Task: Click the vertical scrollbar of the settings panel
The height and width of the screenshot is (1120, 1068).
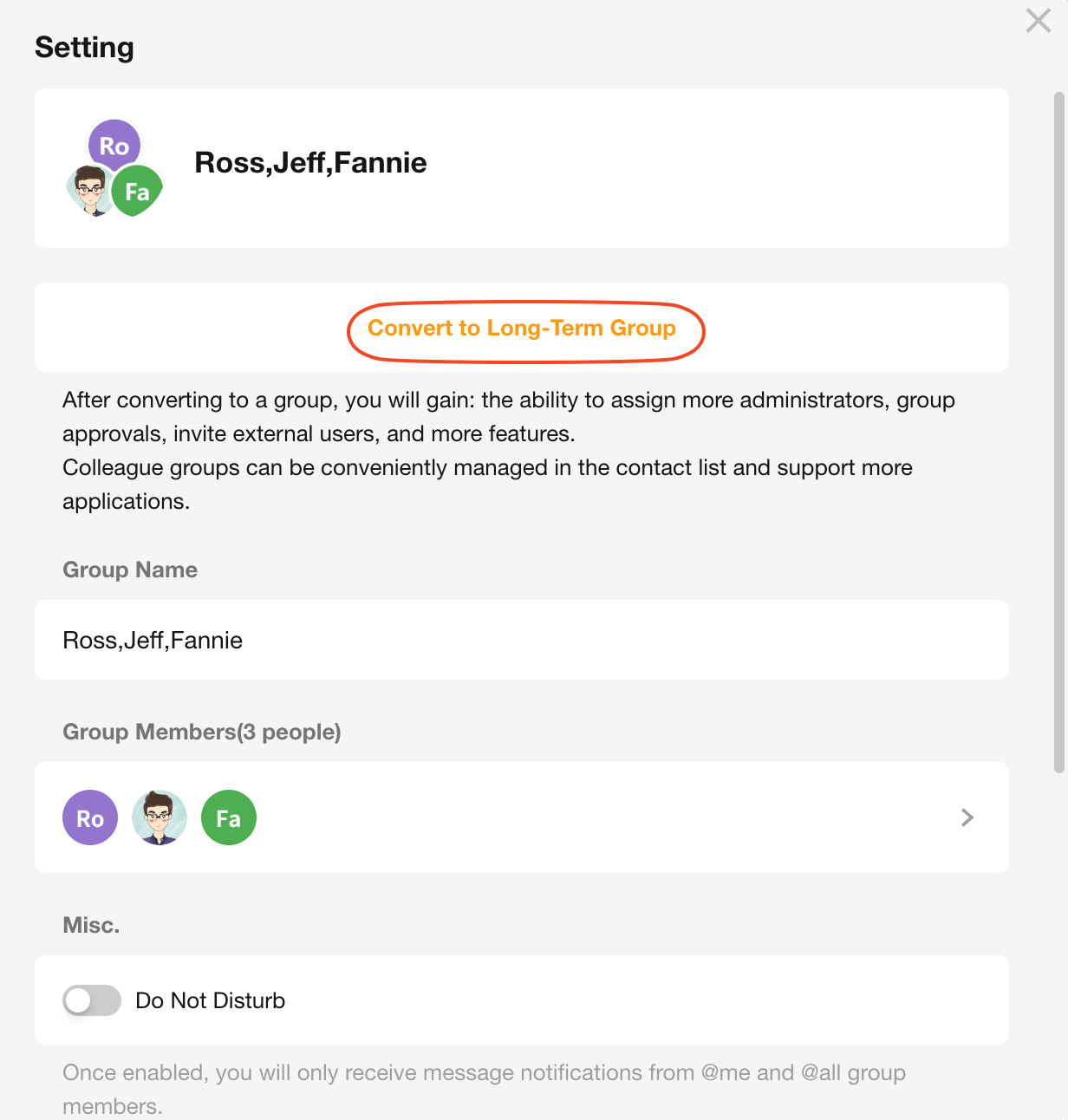Action: click(x=1058, y=433)
